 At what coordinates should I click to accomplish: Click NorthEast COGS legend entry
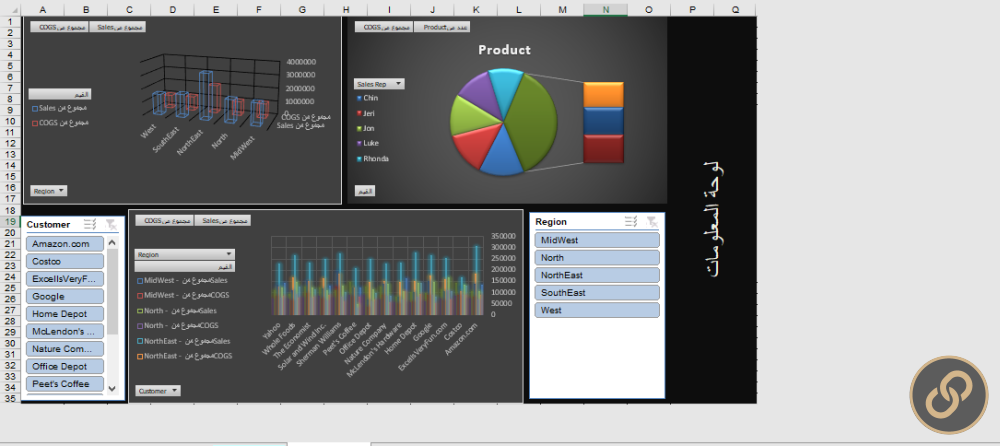185,356
